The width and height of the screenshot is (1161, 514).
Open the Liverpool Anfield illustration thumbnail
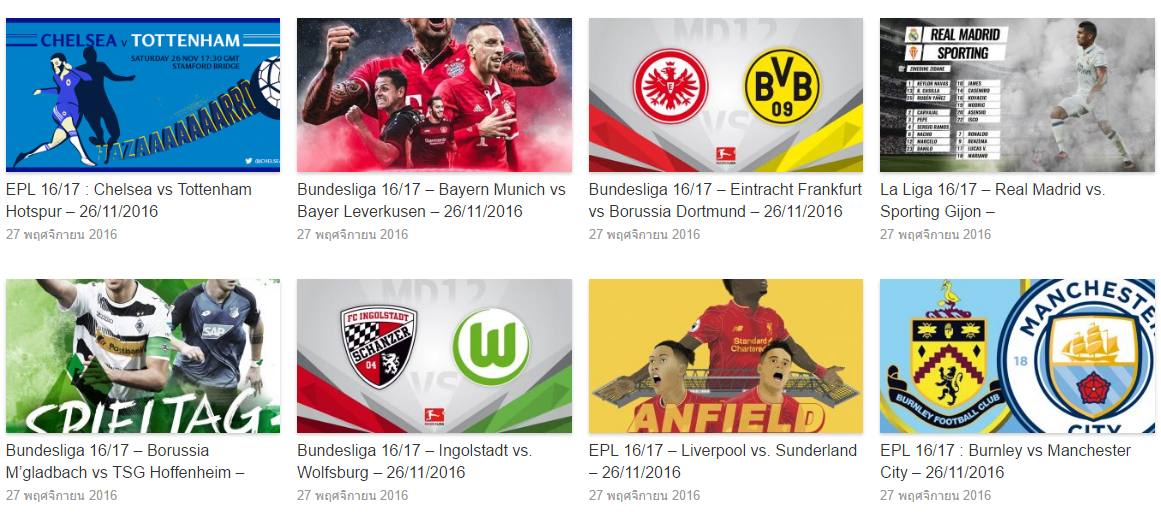pyautogui.click(x=726, y=356)
